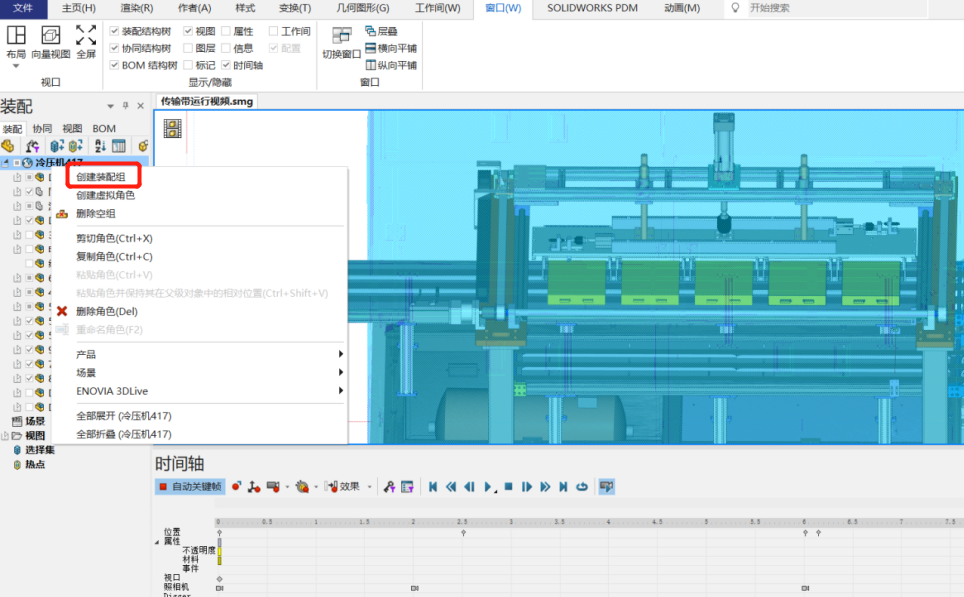
Task: Click the camera keys icon in timeline toolbar
Action: coord(274,486)
